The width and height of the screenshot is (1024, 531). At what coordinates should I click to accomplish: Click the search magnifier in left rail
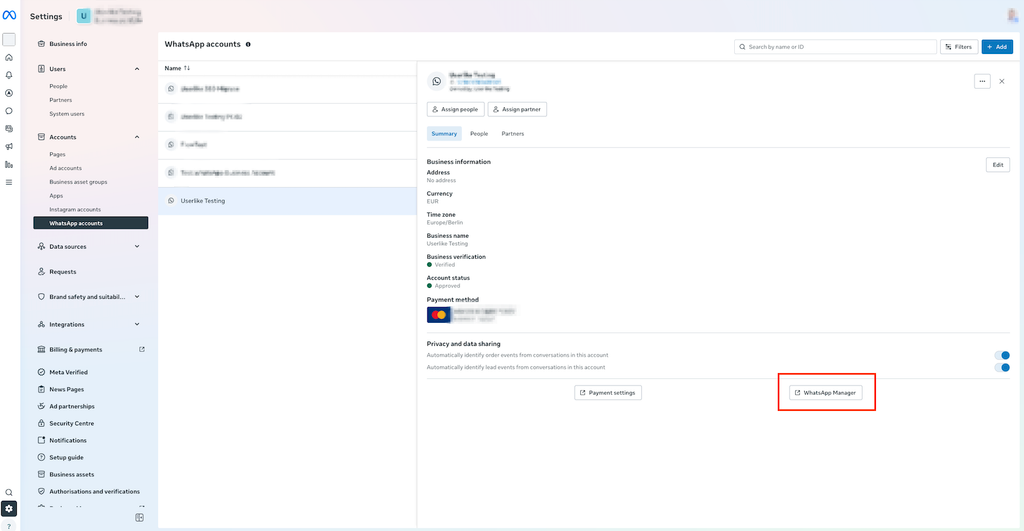8,492
